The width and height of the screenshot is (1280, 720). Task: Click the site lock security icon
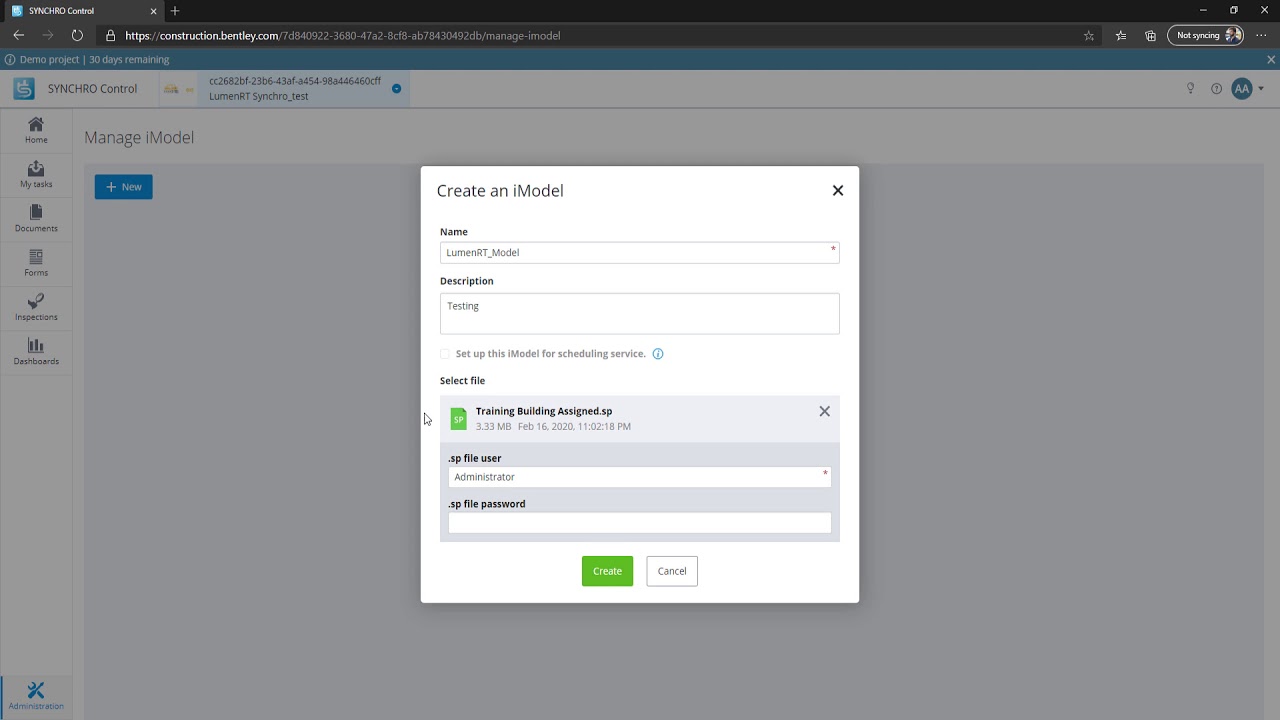[x=111, y=36]
